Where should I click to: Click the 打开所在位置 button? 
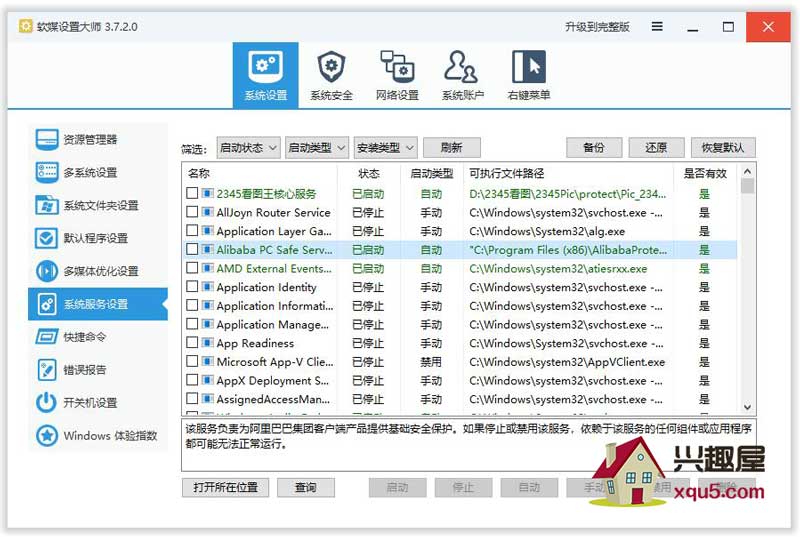[x=225, y=488]
